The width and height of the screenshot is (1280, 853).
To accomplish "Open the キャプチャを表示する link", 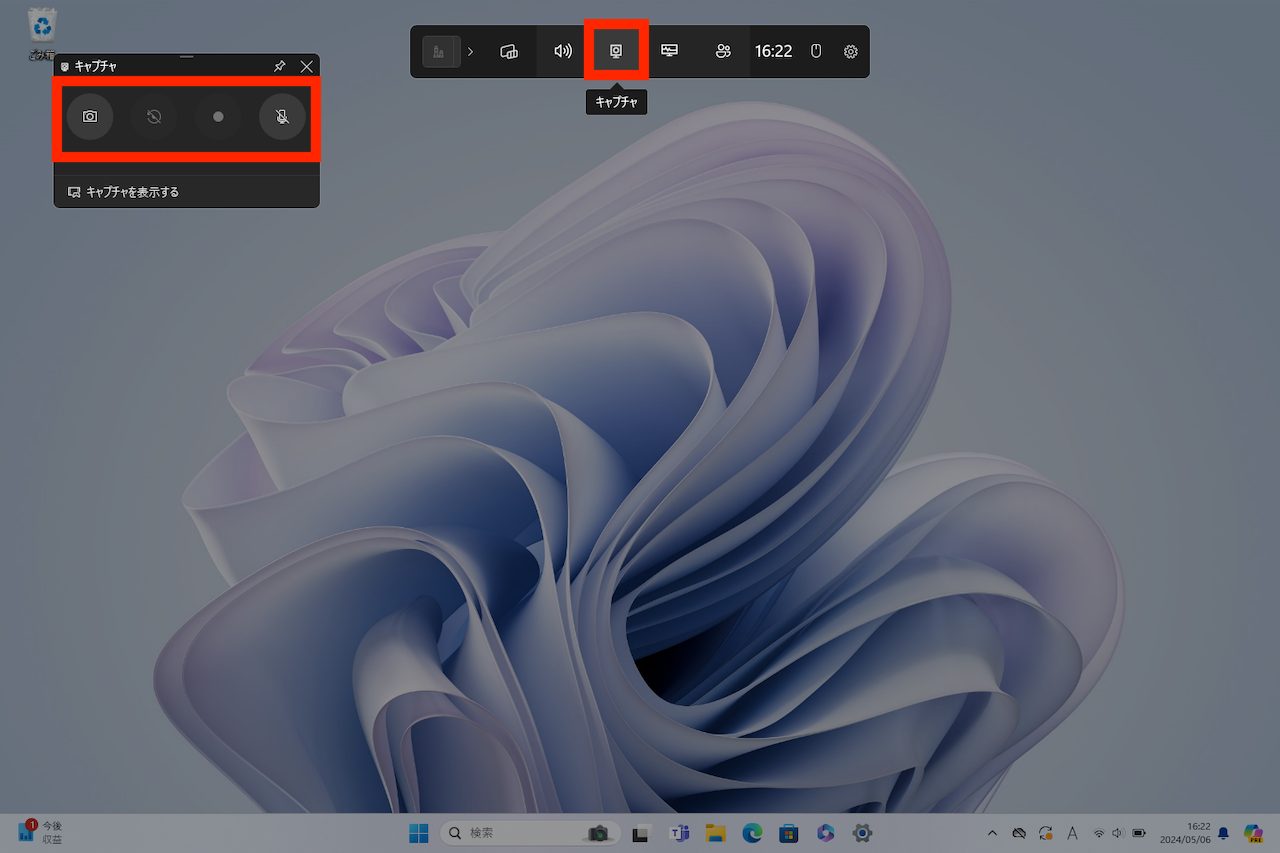I will click(x=123, y=192).
